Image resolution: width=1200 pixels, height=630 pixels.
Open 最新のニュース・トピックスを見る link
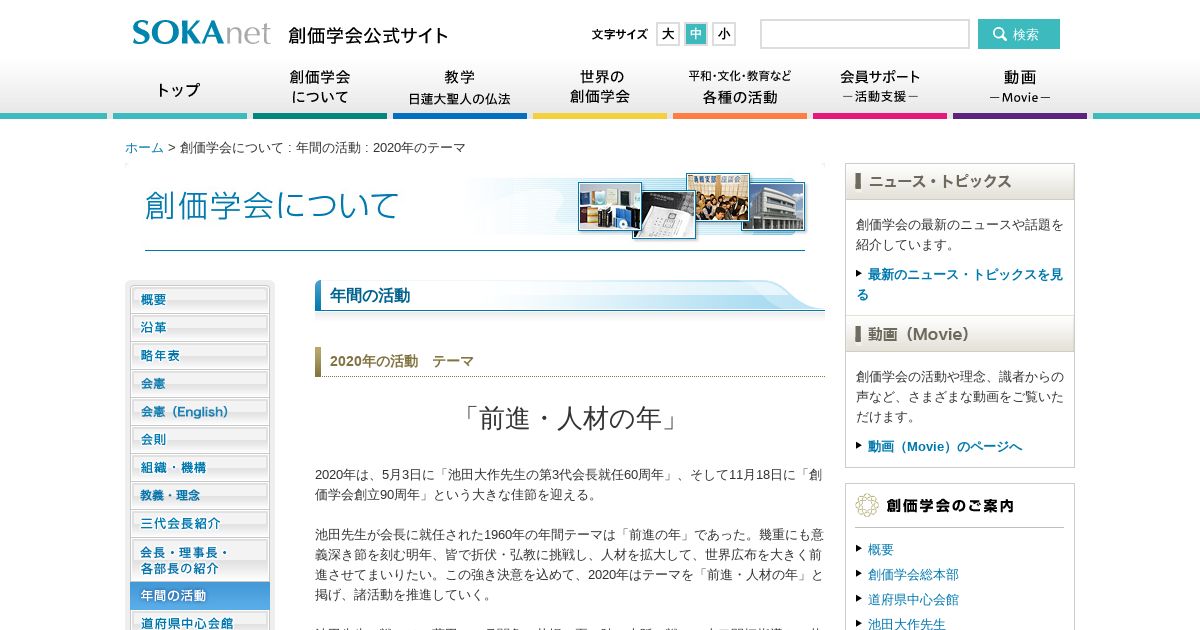click(x=959, y=284)
